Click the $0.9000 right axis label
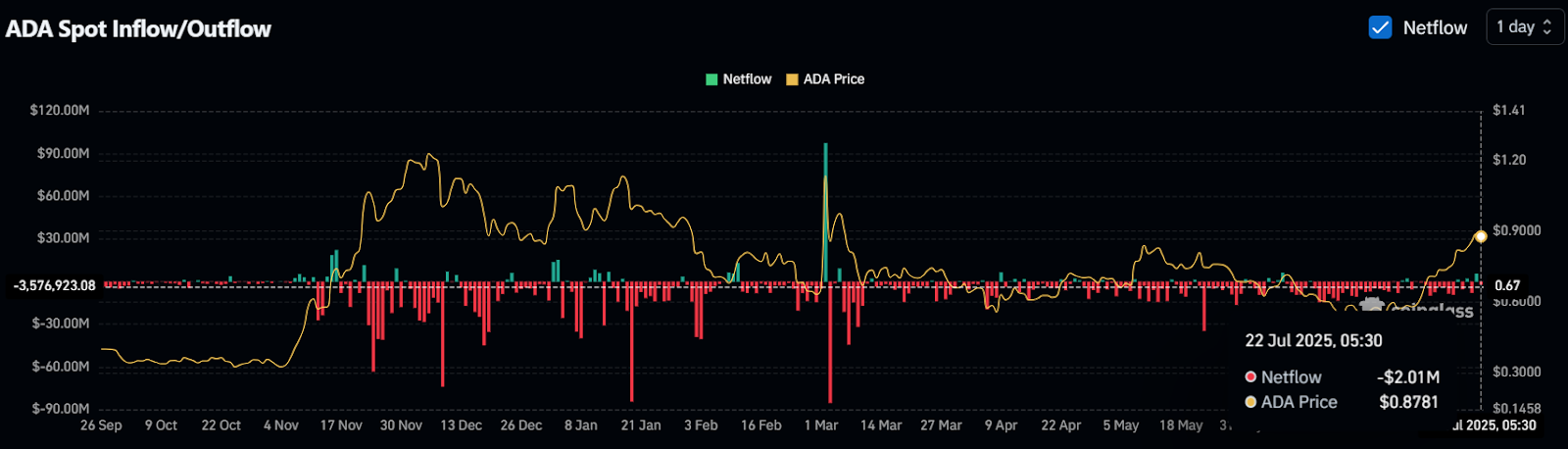 pyautogui.click(x=1517, y=230)
